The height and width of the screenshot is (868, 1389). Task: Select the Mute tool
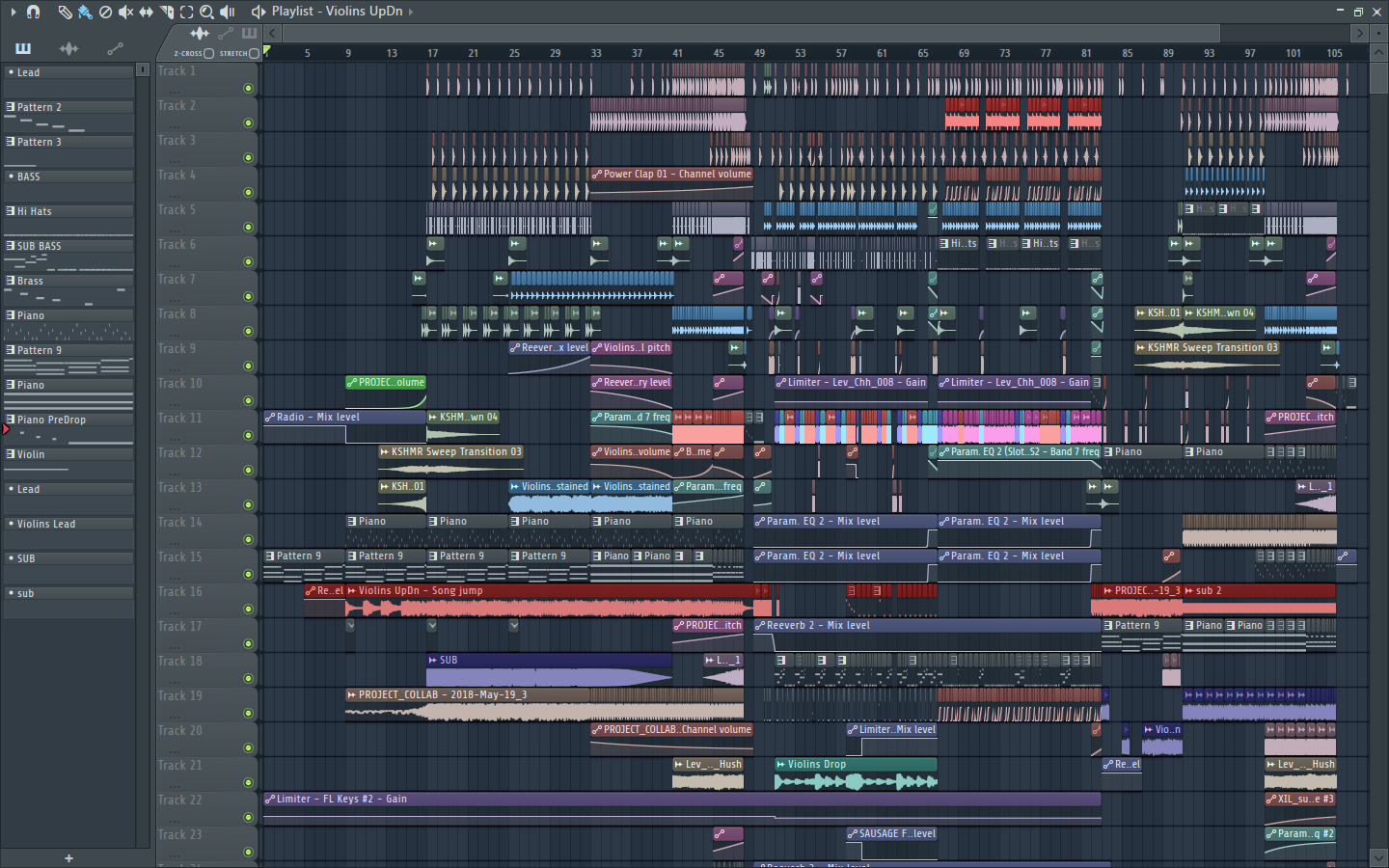[x=125, y=12]
